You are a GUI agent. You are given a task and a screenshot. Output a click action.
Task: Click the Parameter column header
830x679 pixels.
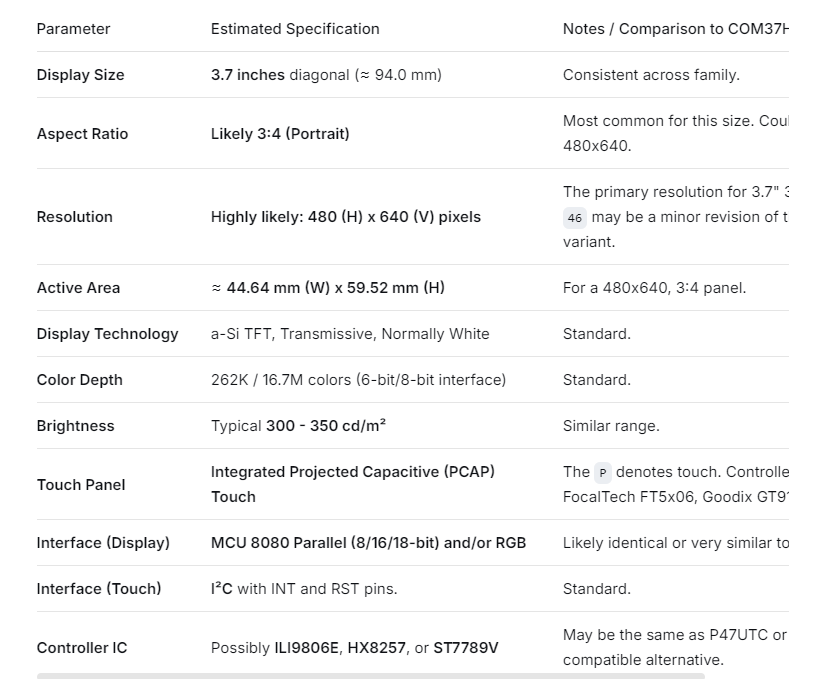[x=73, y=29]
